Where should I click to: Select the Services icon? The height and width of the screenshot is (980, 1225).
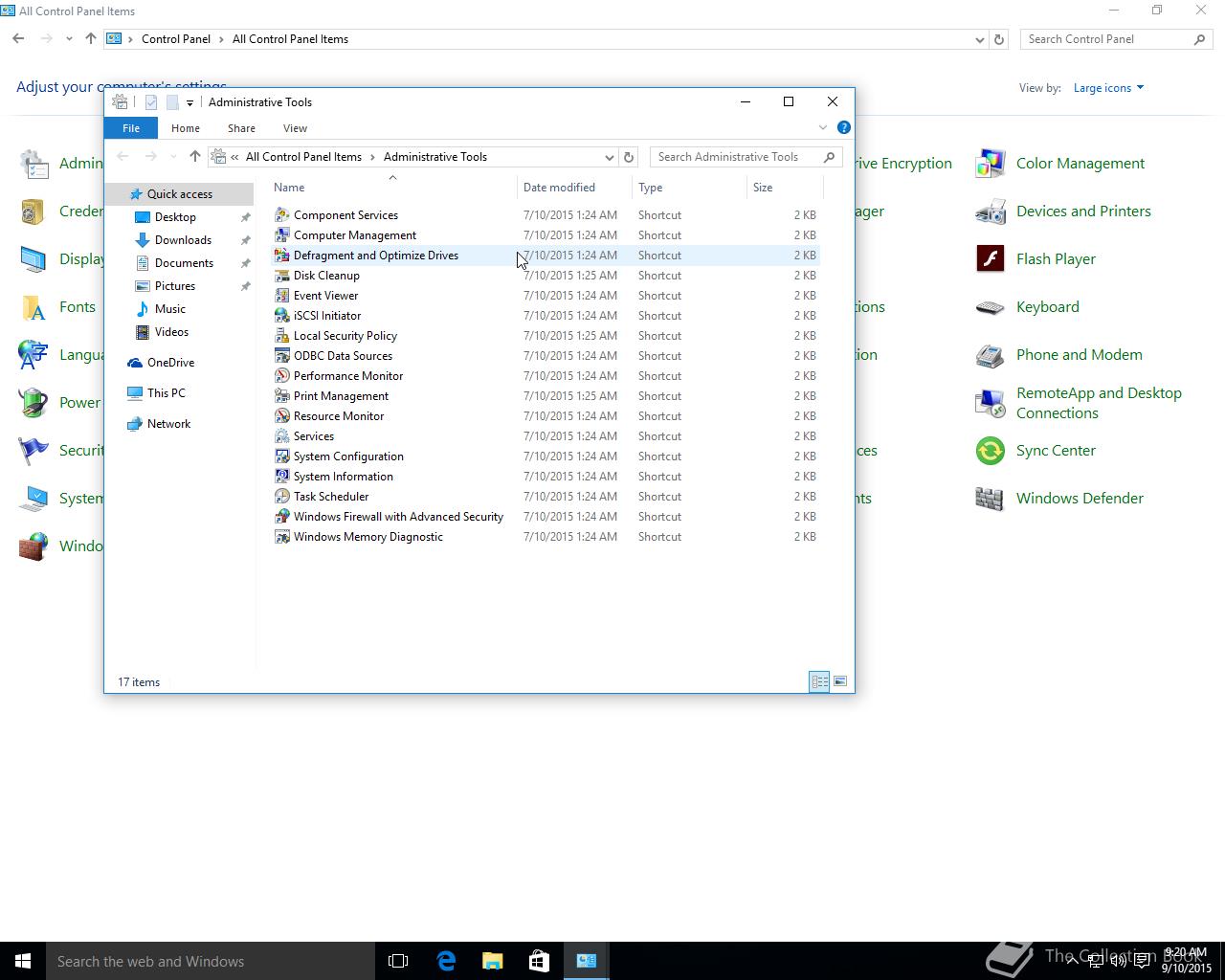(281, 436)
